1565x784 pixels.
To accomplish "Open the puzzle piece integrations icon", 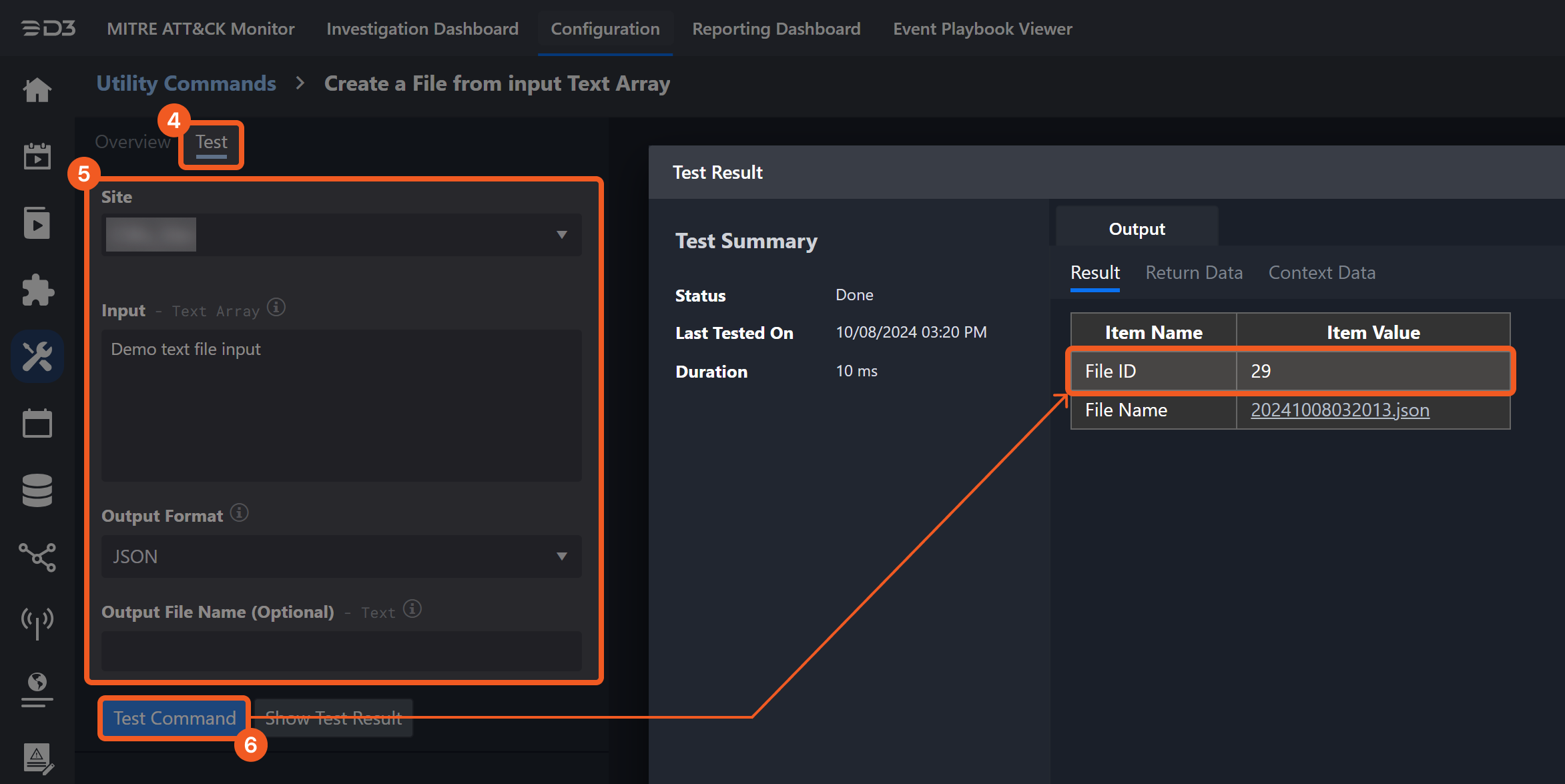I will click(x=37, y=290).
